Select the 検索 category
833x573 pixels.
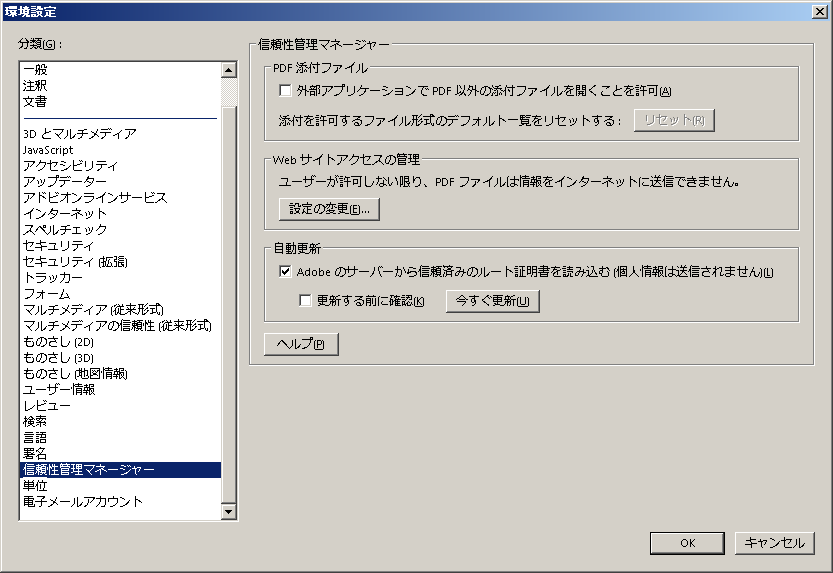click(x=121, y=422)
